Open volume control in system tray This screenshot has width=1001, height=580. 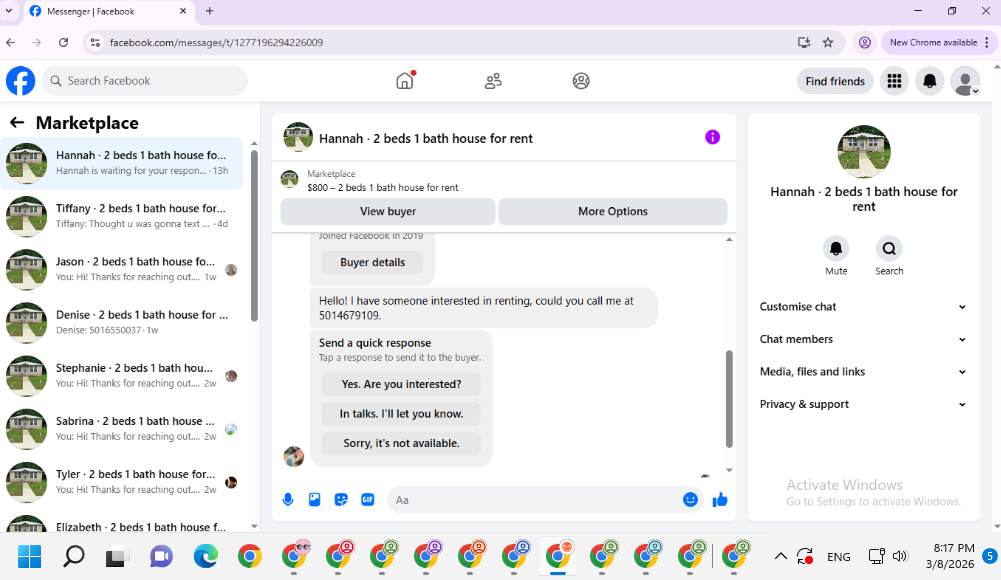tap(899, 556)
